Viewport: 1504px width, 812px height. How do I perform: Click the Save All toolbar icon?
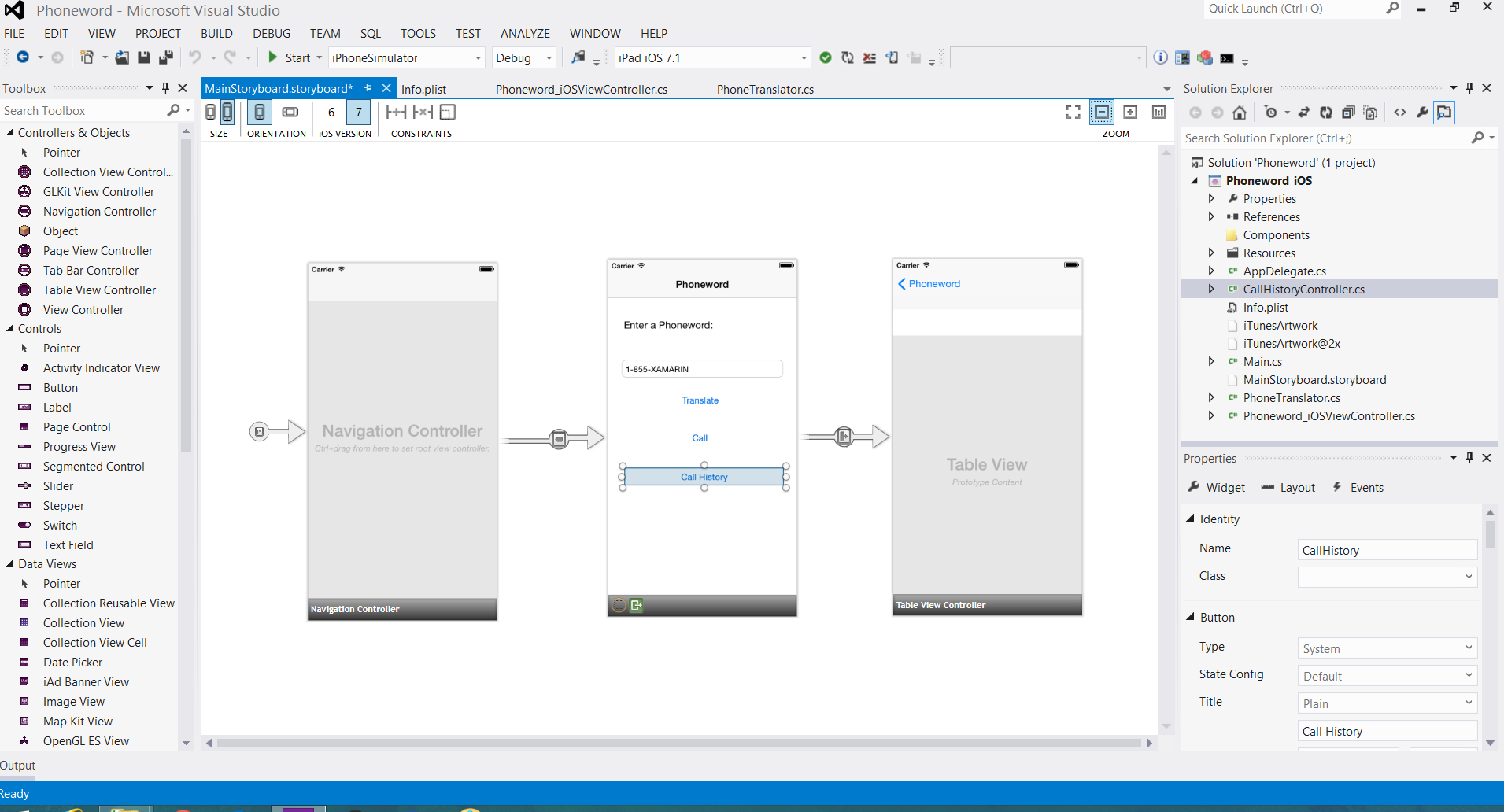(x=165, y=57)
